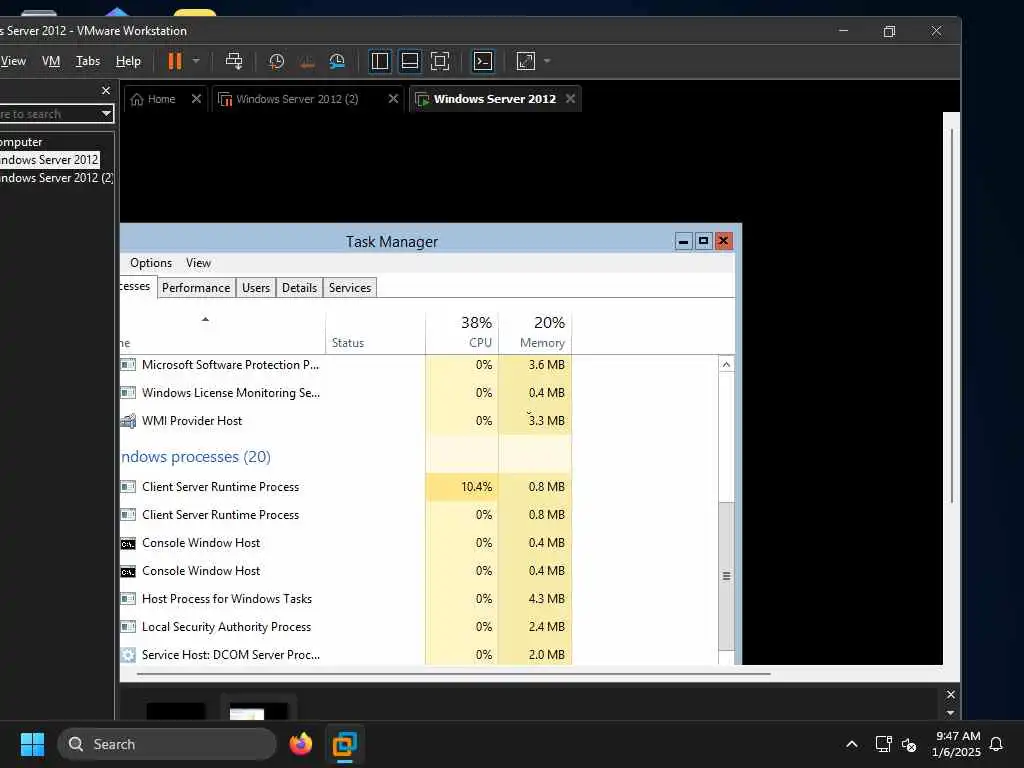
Task: Show hidden system tray icons
Action: coord(852,744)
